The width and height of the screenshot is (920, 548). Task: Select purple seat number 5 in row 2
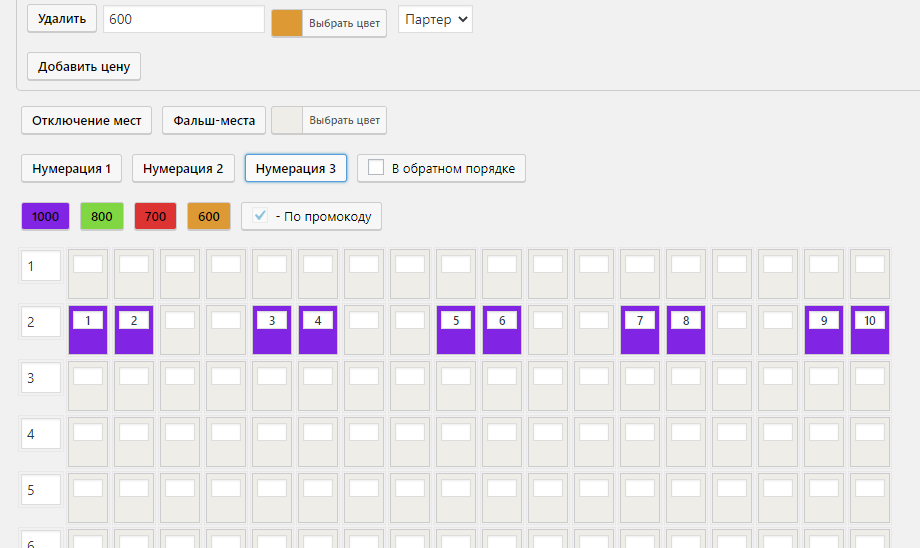(456, 330)
